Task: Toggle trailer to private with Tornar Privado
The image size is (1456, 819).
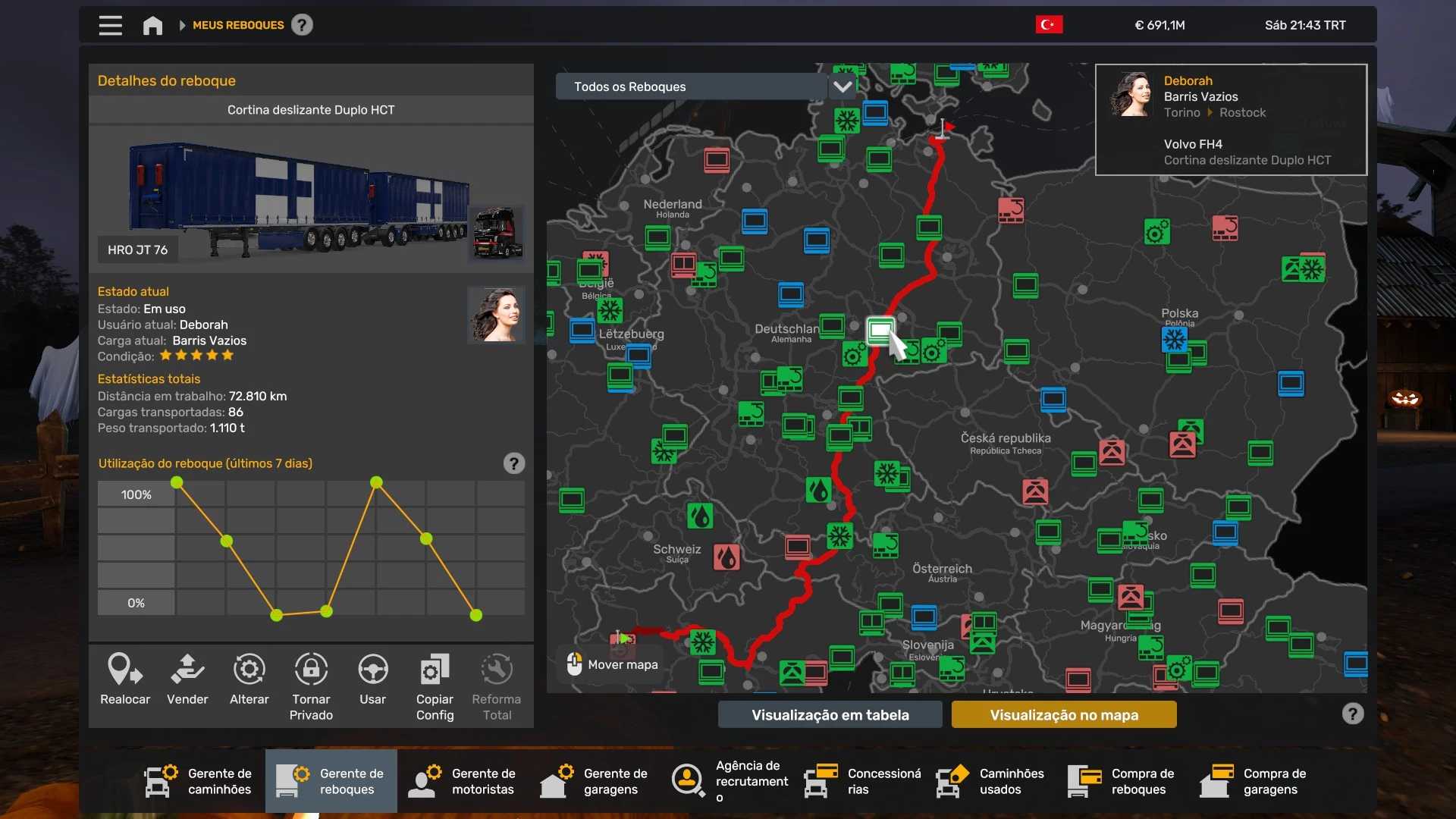Action: click(x=311, y=670)
